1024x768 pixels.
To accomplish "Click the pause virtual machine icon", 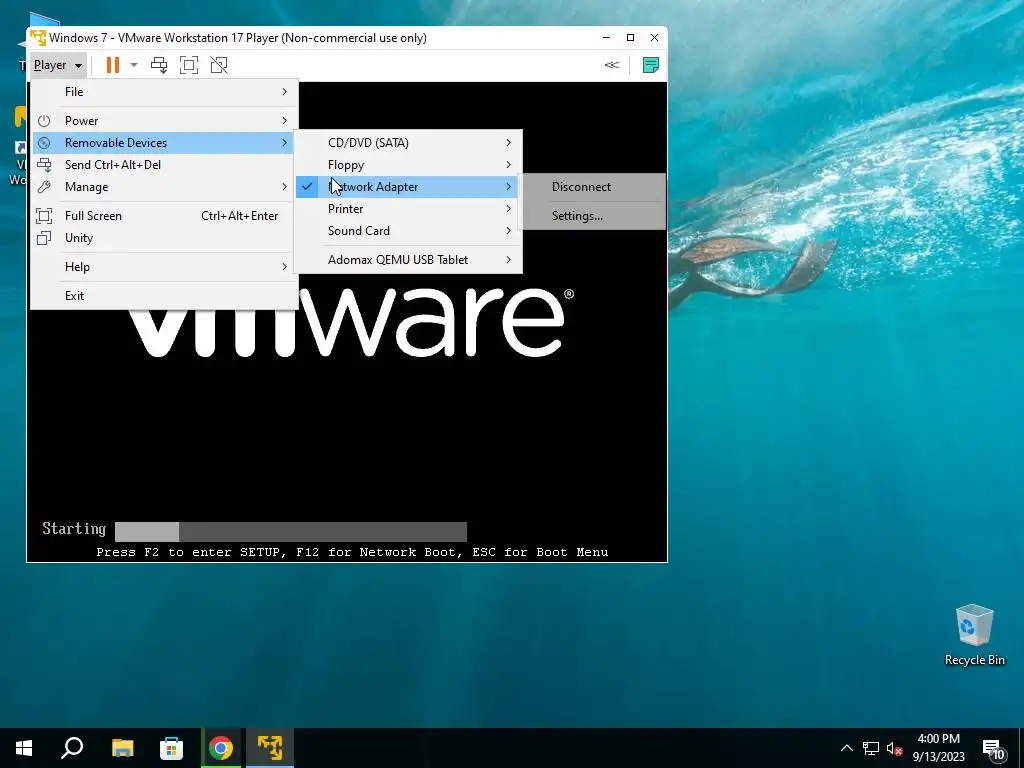I will coord(112,65).
